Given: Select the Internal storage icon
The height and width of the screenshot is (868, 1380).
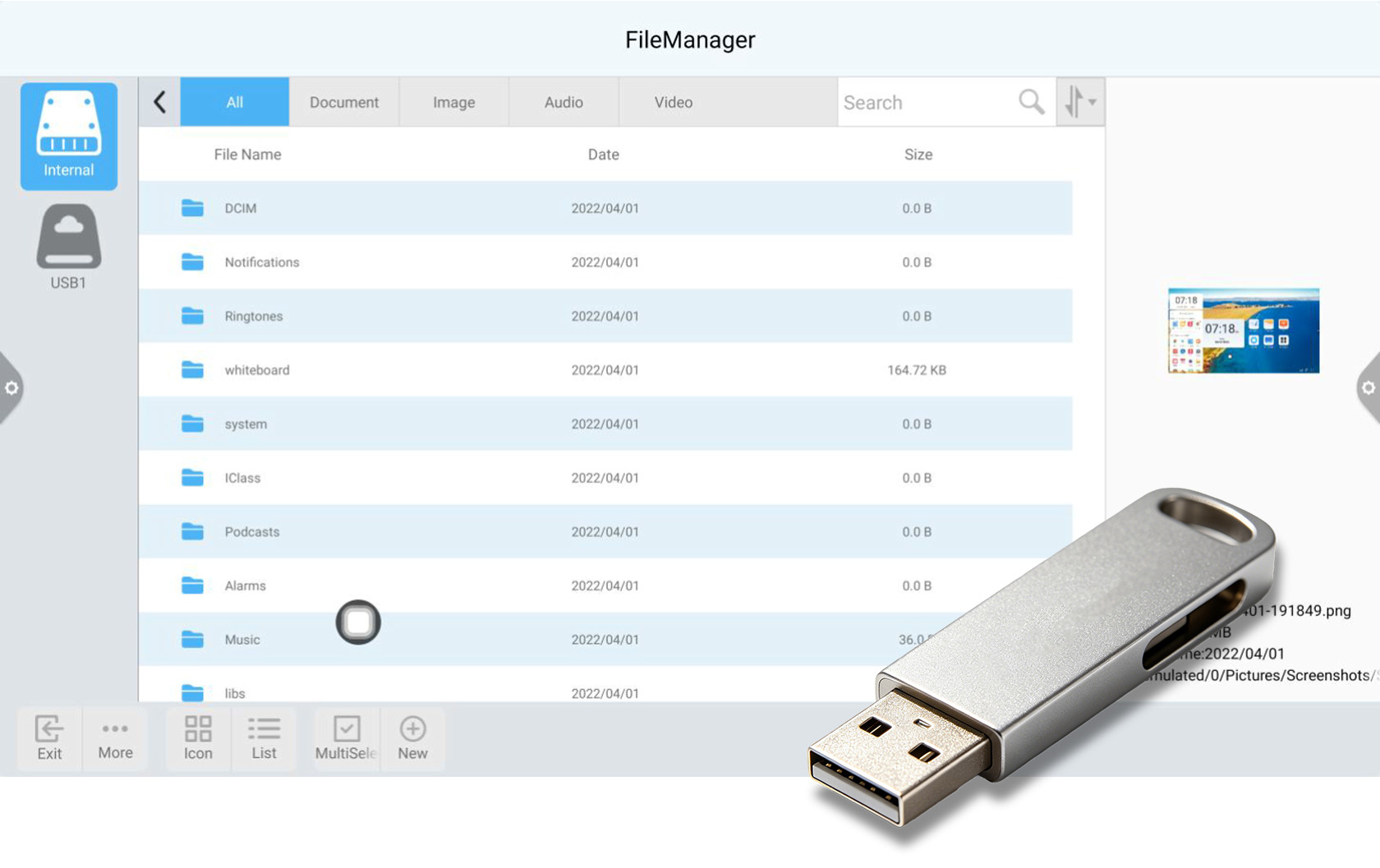Looking at the screenshot, I should pos(69,136).
